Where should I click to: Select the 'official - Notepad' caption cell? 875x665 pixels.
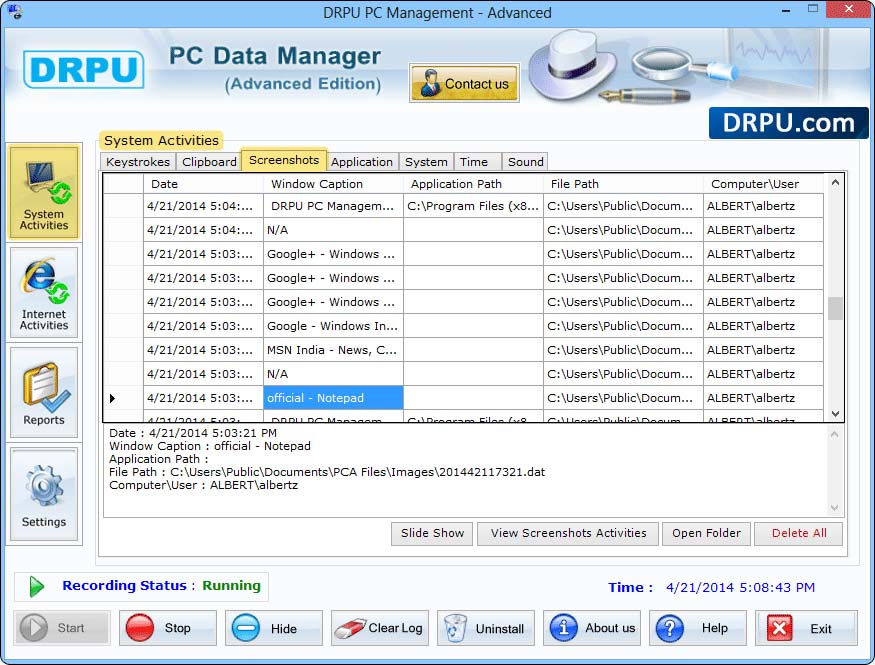coord(333,398)
